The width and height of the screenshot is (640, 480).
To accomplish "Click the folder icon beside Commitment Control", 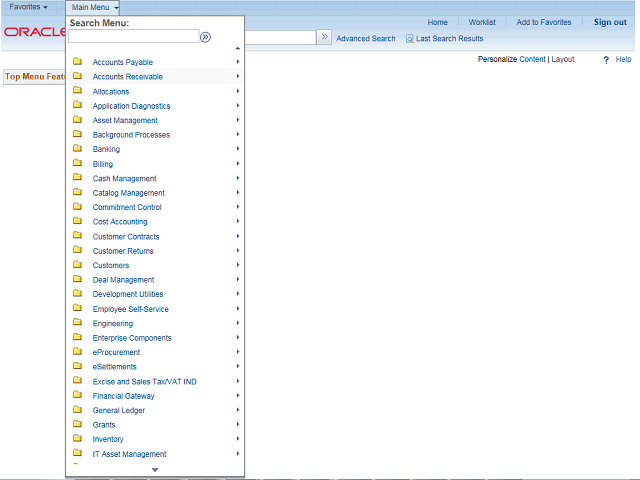I will tap(77, 207).
